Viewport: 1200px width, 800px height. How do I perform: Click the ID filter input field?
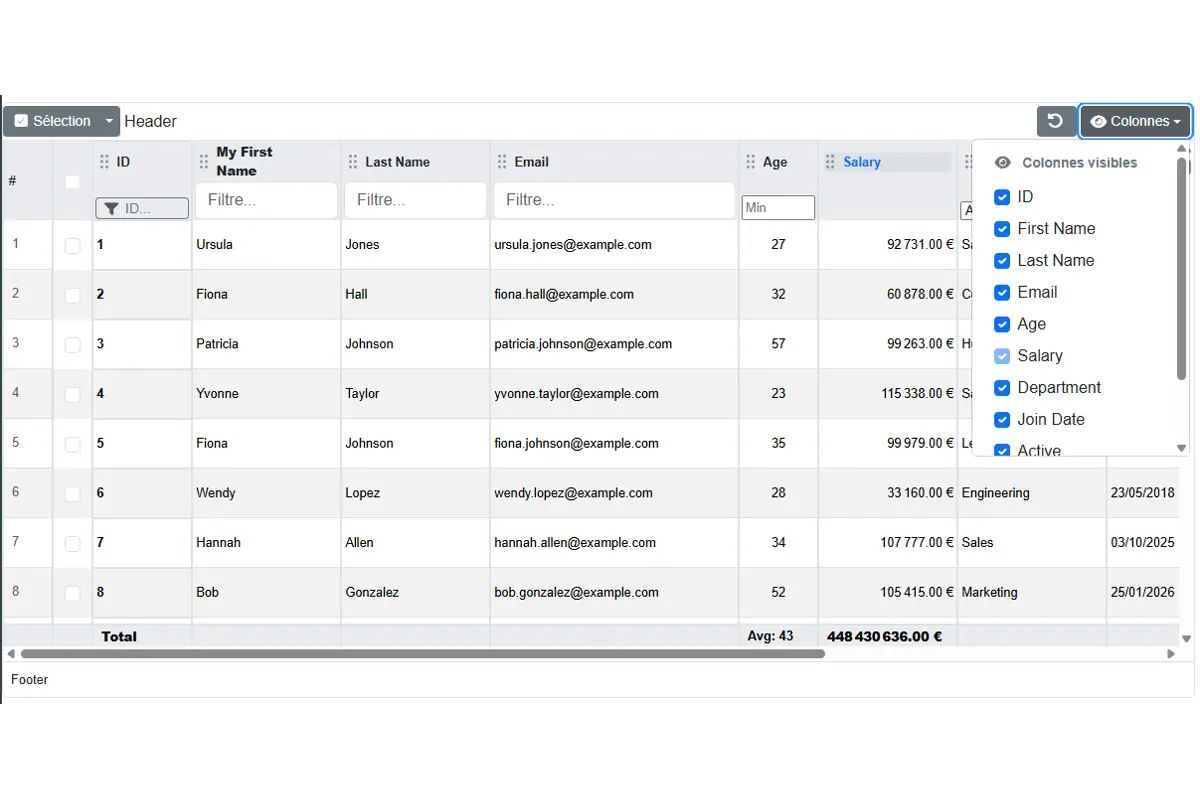(142, 208)
